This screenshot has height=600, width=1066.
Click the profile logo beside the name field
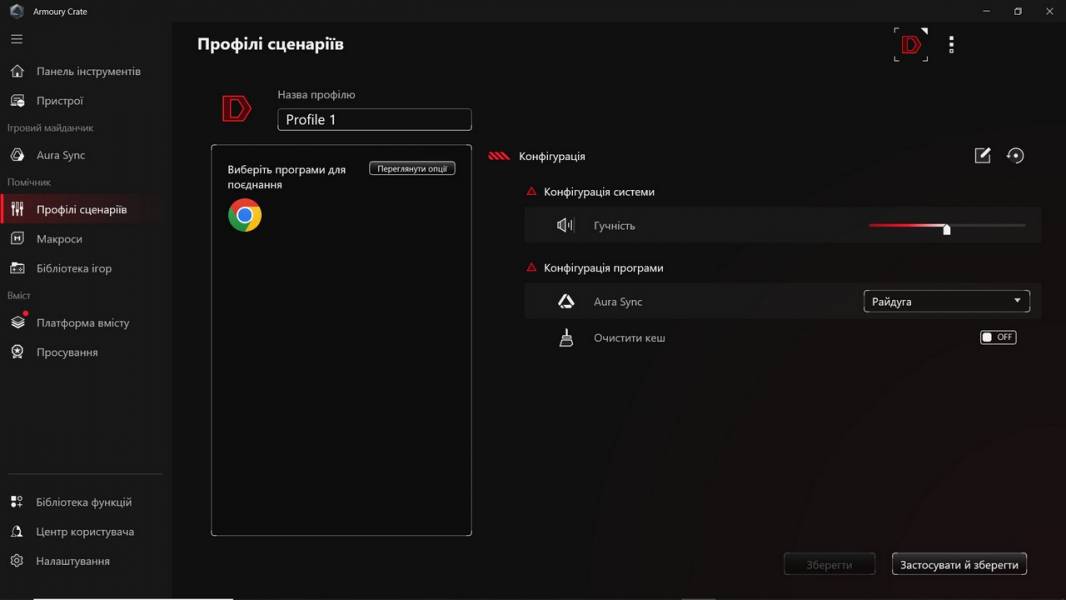point(236,109)
